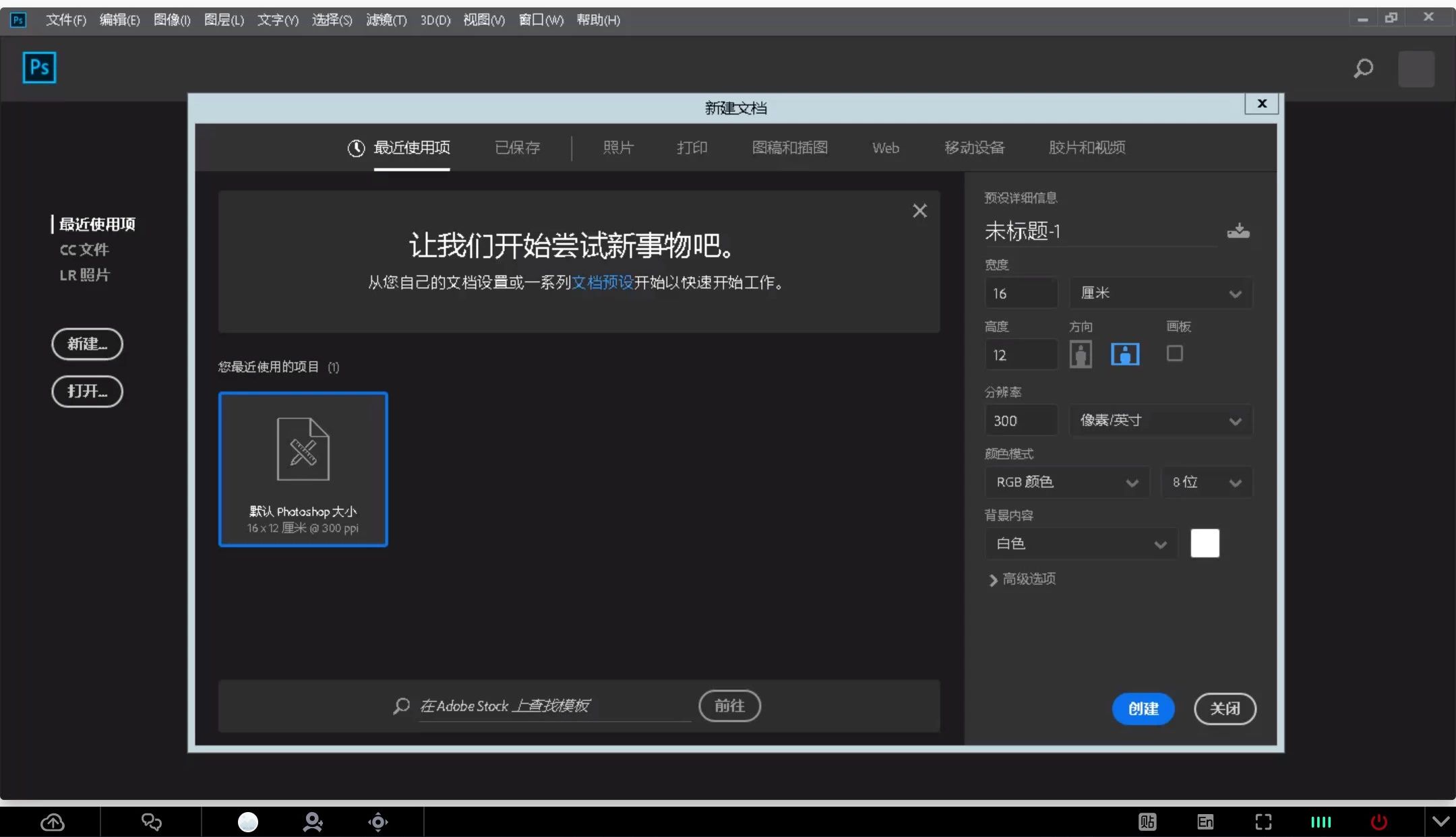Dismiss the welcome banner with its X
The width and height of the screenshot is (1456, 837).
pos(919,211)
